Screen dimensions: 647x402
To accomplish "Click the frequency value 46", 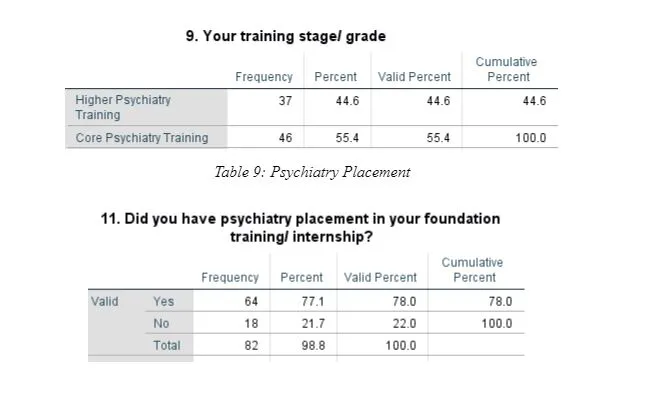I will (285, 138).
